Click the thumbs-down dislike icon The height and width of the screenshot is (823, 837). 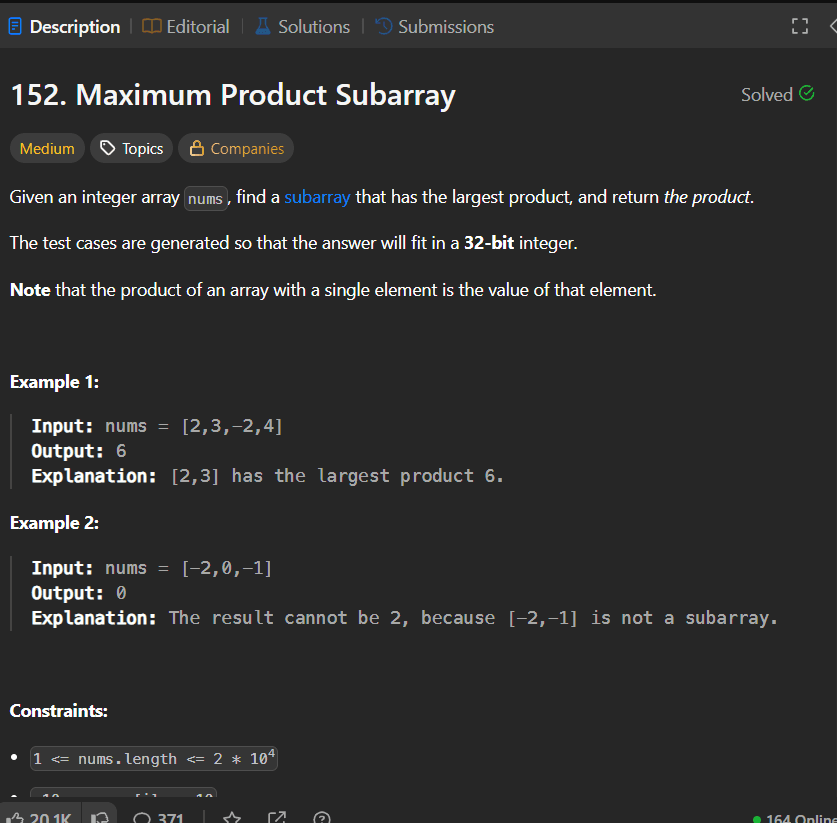pyautogui.click(x=100, y=815)
